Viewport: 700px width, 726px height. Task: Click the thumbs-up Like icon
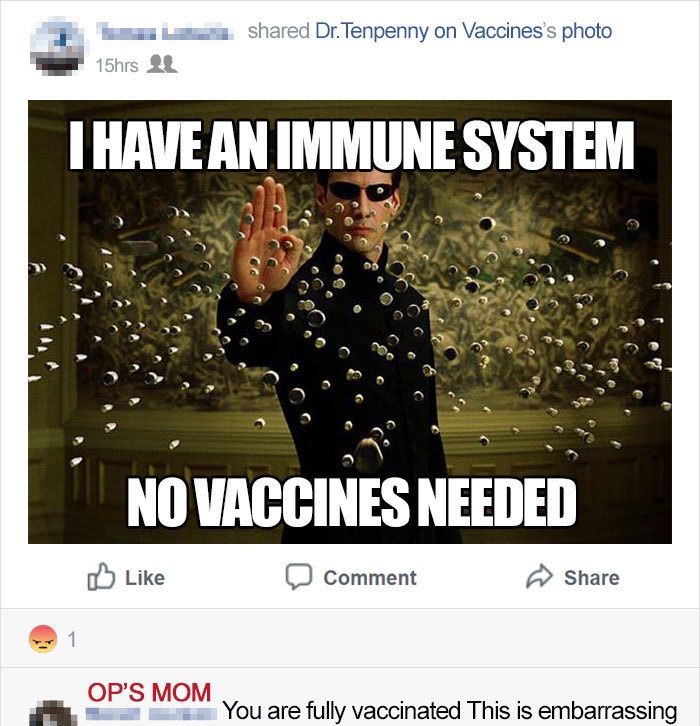point(101,576)
